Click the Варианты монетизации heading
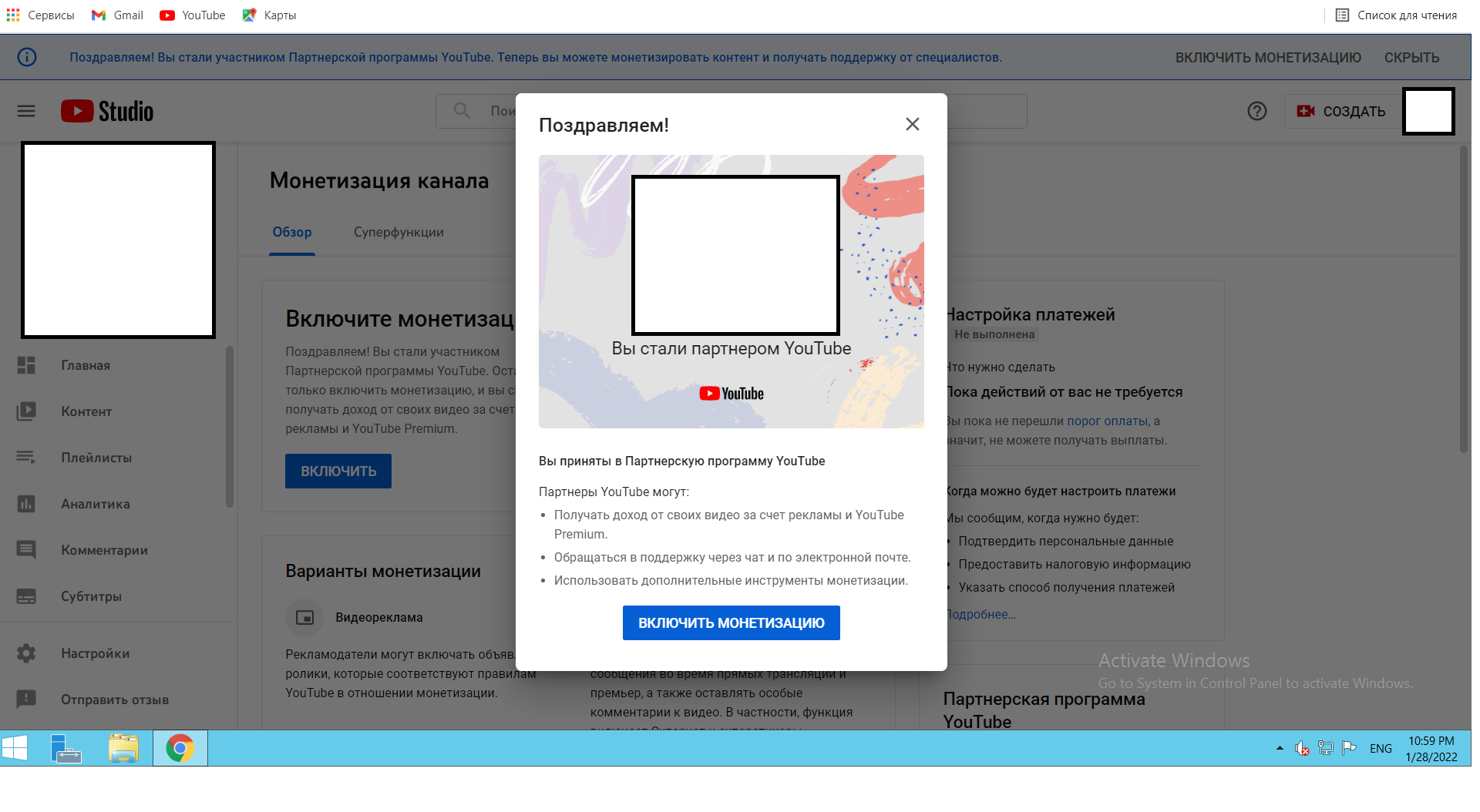Screen dimensions: 1480x812 pyautogui.click(x=383, y=572)
